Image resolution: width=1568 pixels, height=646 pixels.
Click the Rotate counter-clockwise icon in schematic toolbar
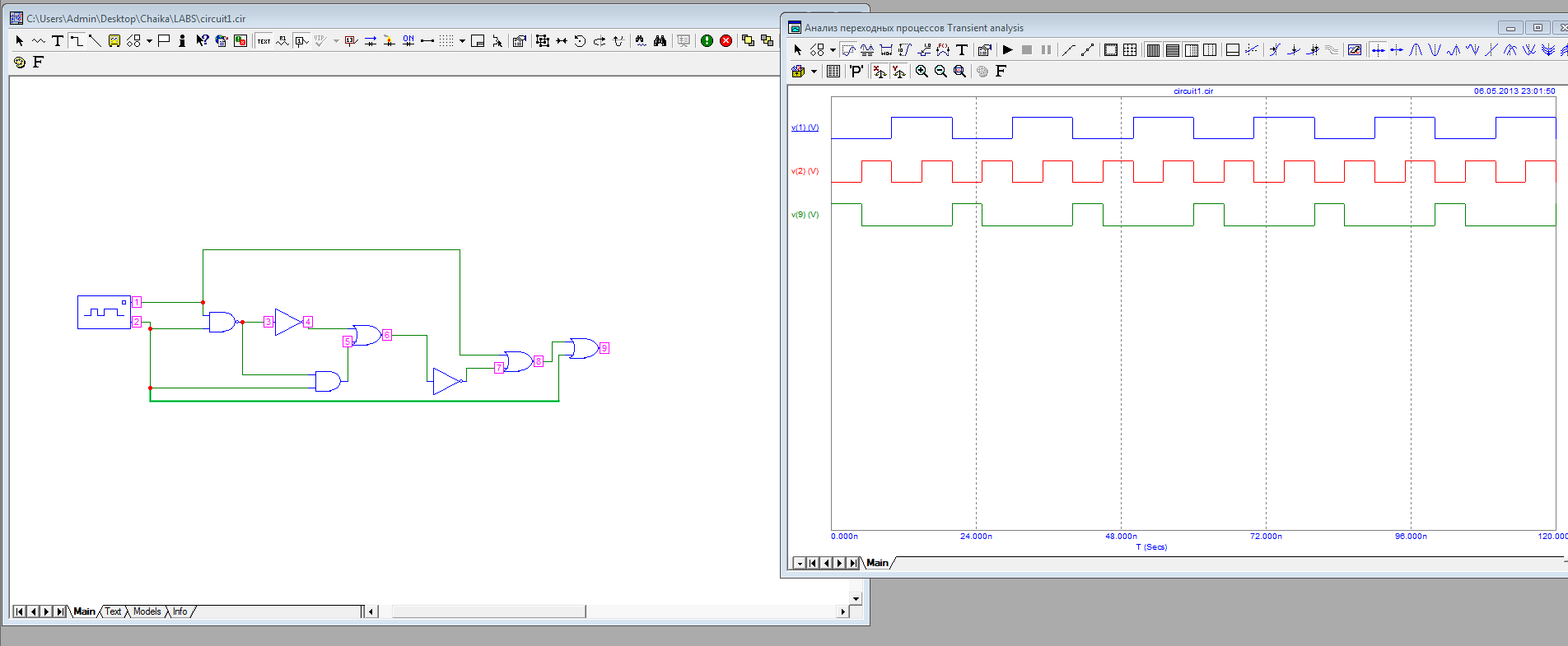581,41
